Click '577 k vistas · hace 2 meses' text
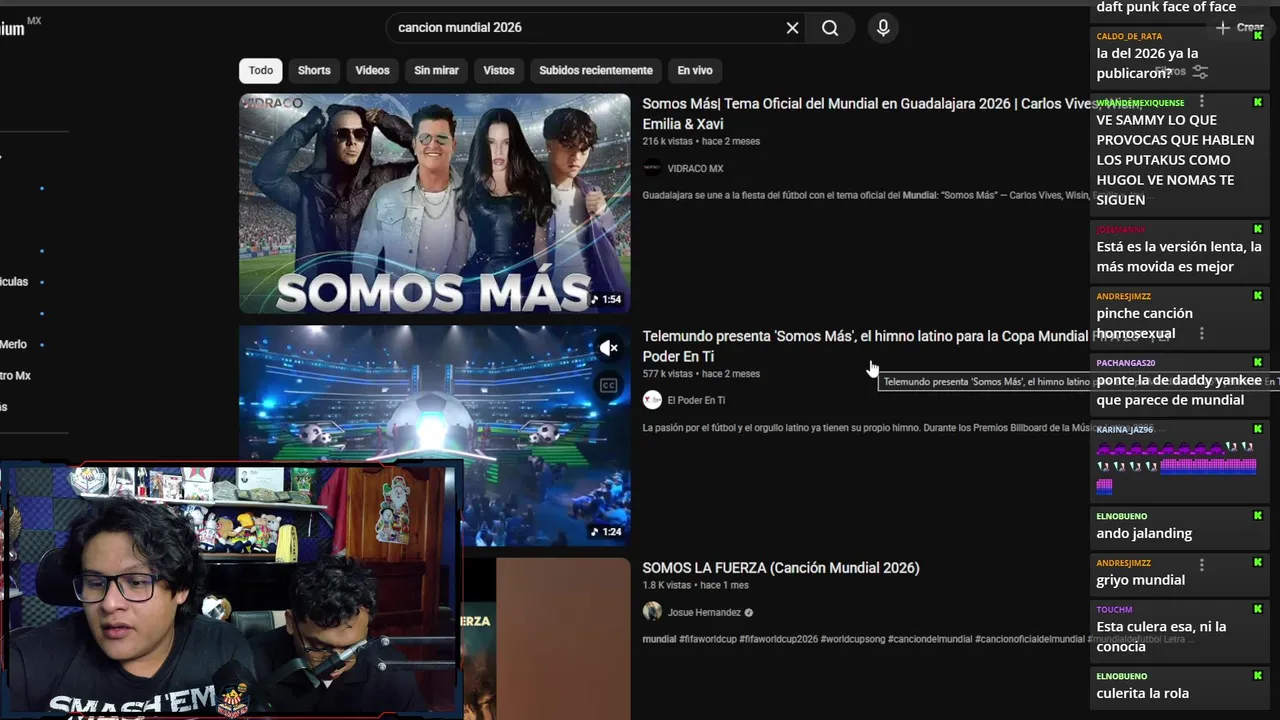Image resolution: width=1280 pixels, height=720 pixels. 701,374
